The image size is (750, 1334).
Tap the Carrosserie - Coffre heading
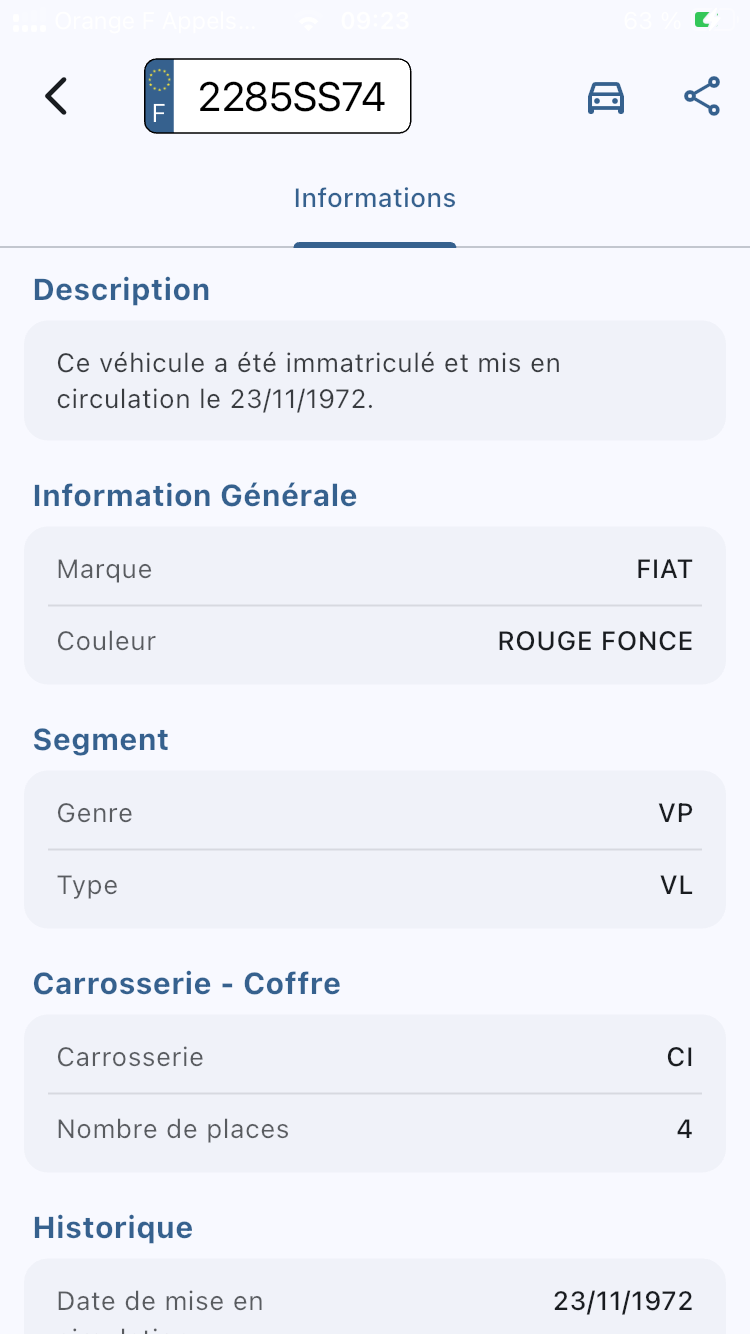(x=187, y=984)
